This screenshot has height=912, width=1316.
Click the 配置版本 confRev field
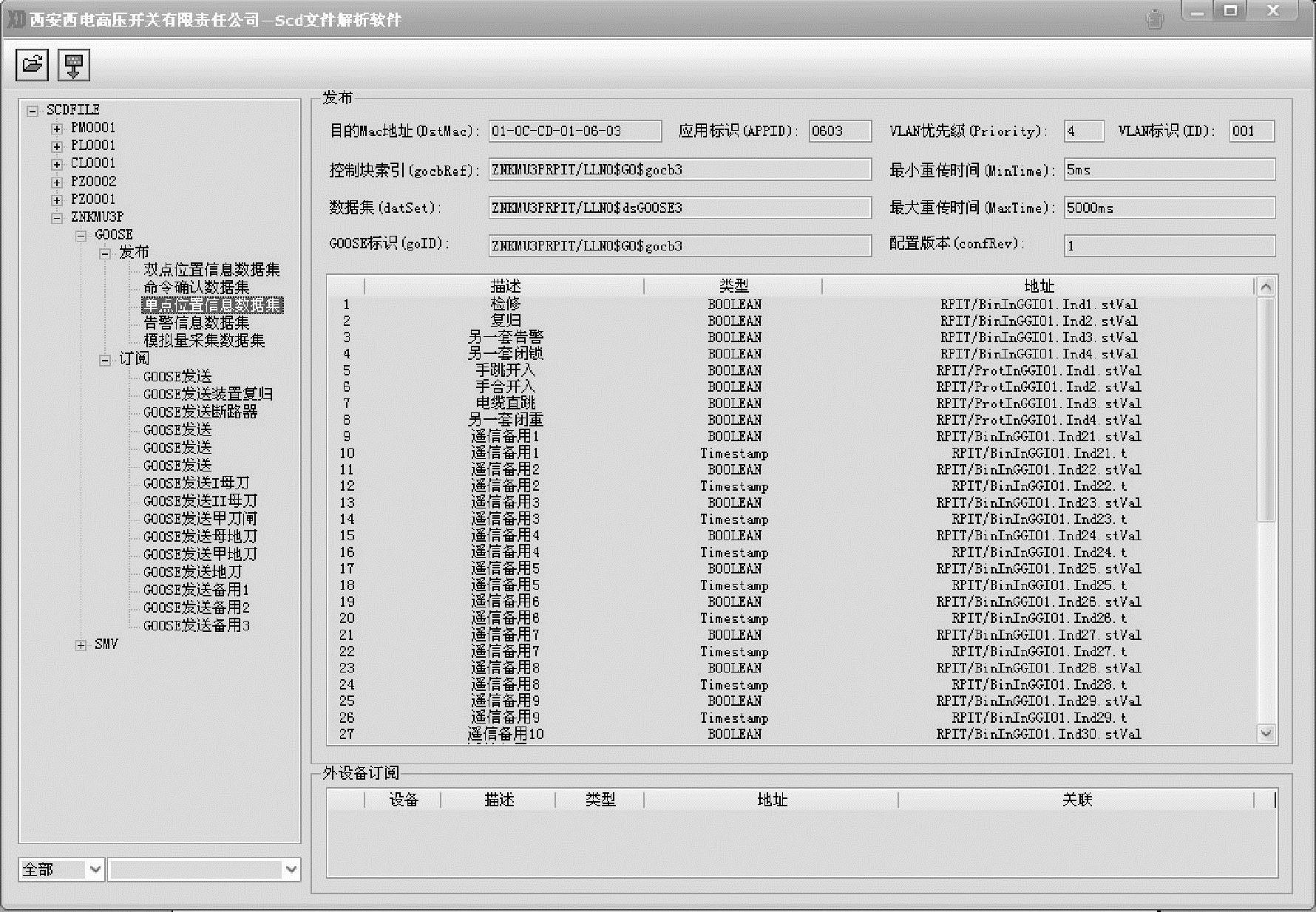pyautogui.click(x=1170, y=246)
